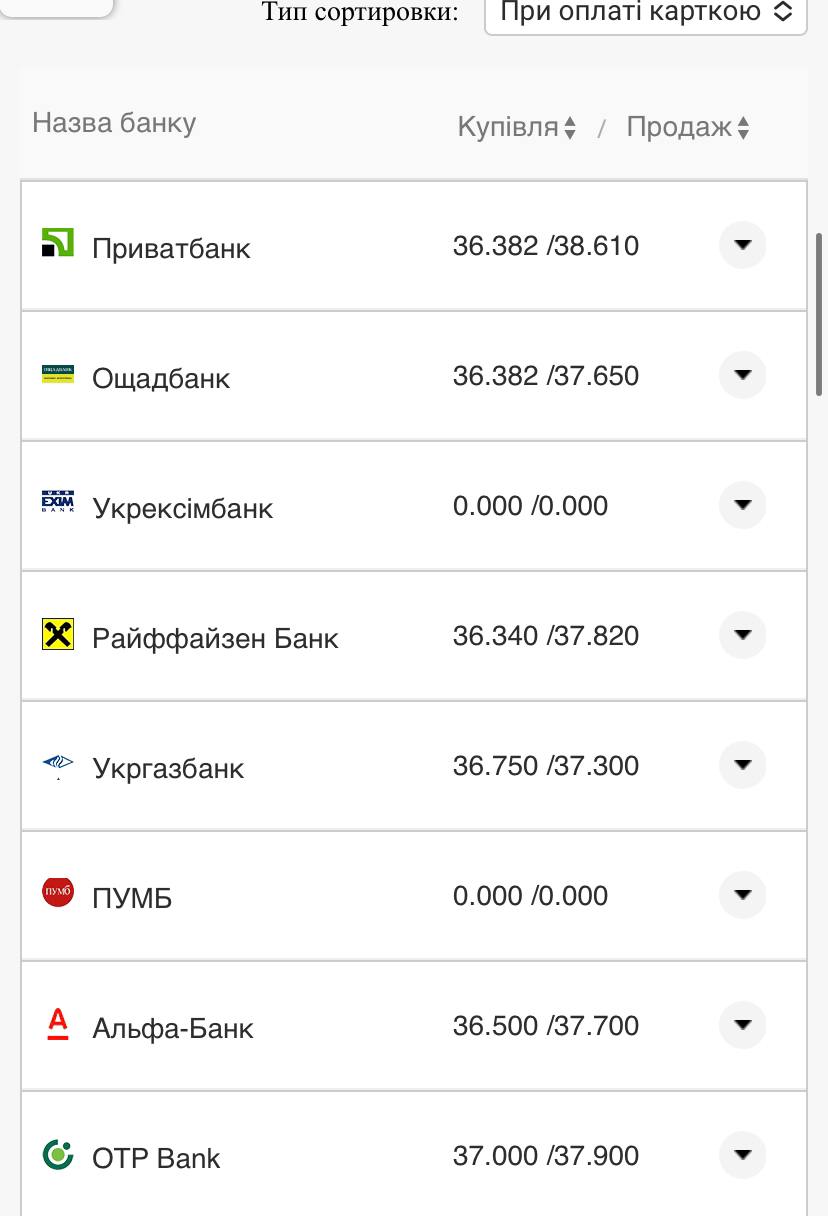Expand the ПУМБ row details

coord(742,895)
